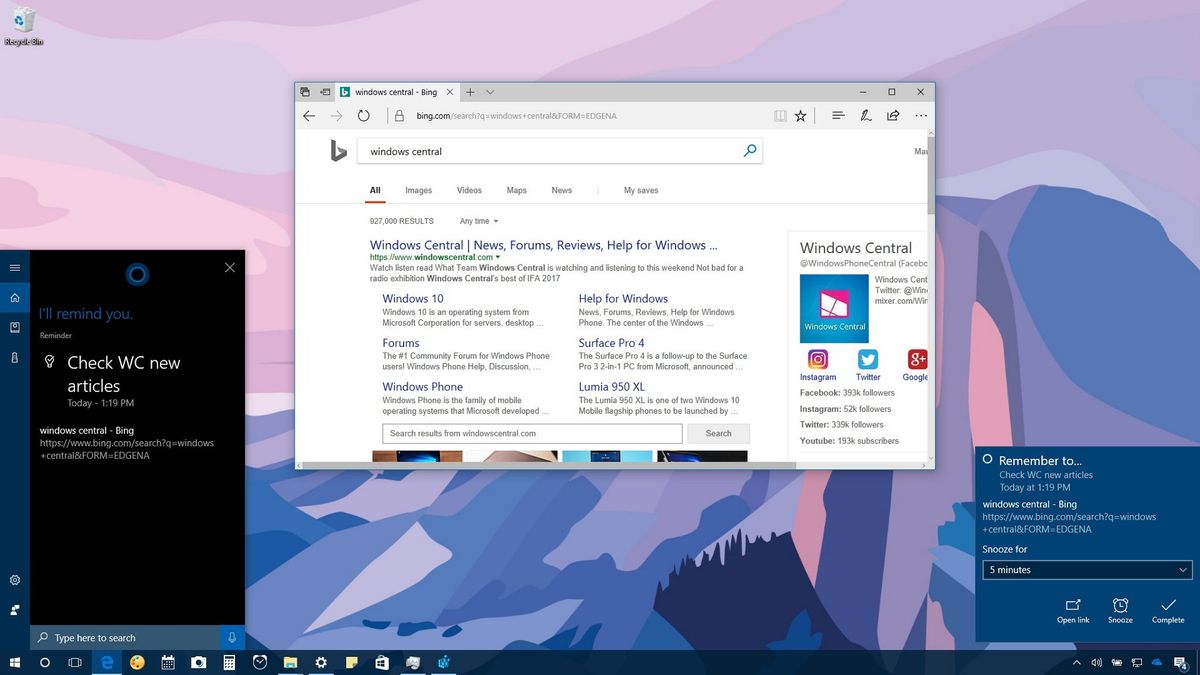Screen dimensions: 1200x675
Task: Open Task View on taskbar
Action: pyautogui.click(x=75, y=662)
